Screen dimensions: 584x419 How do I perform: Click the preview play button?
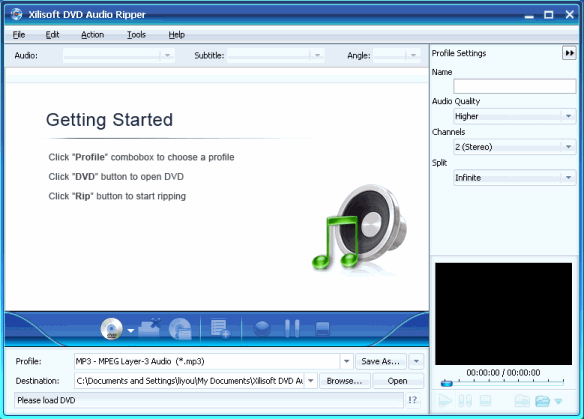(x=445, y=401)
